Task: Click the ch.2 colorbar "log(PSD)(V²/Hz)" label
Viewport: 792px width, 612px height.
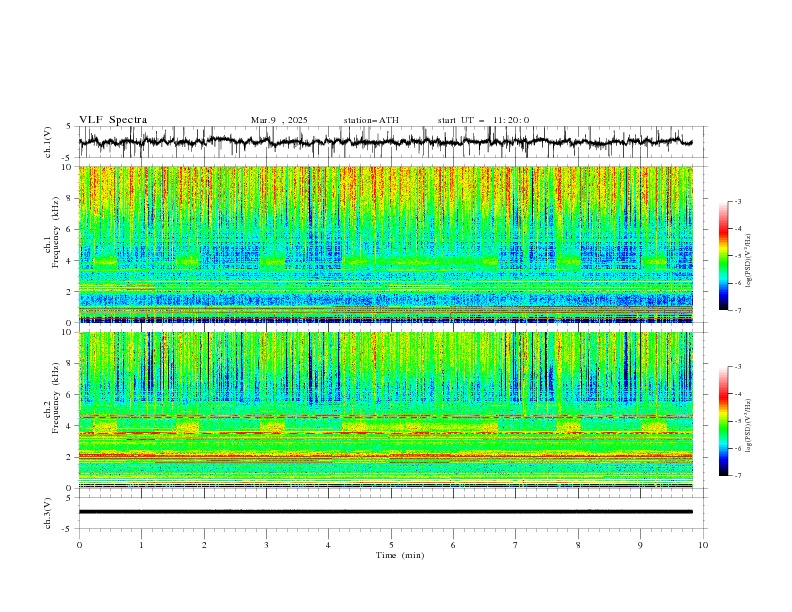Action: point(748,425)
